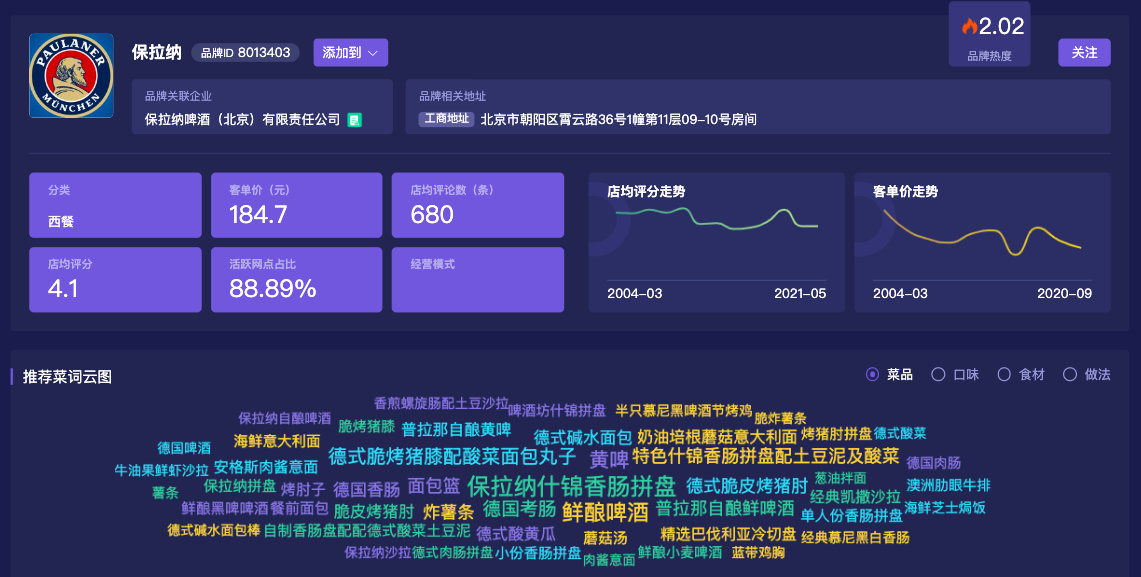Click the 单人份香肠拼盘 word
Viewport: 1141px width, 577px height.
pos(851,515)
